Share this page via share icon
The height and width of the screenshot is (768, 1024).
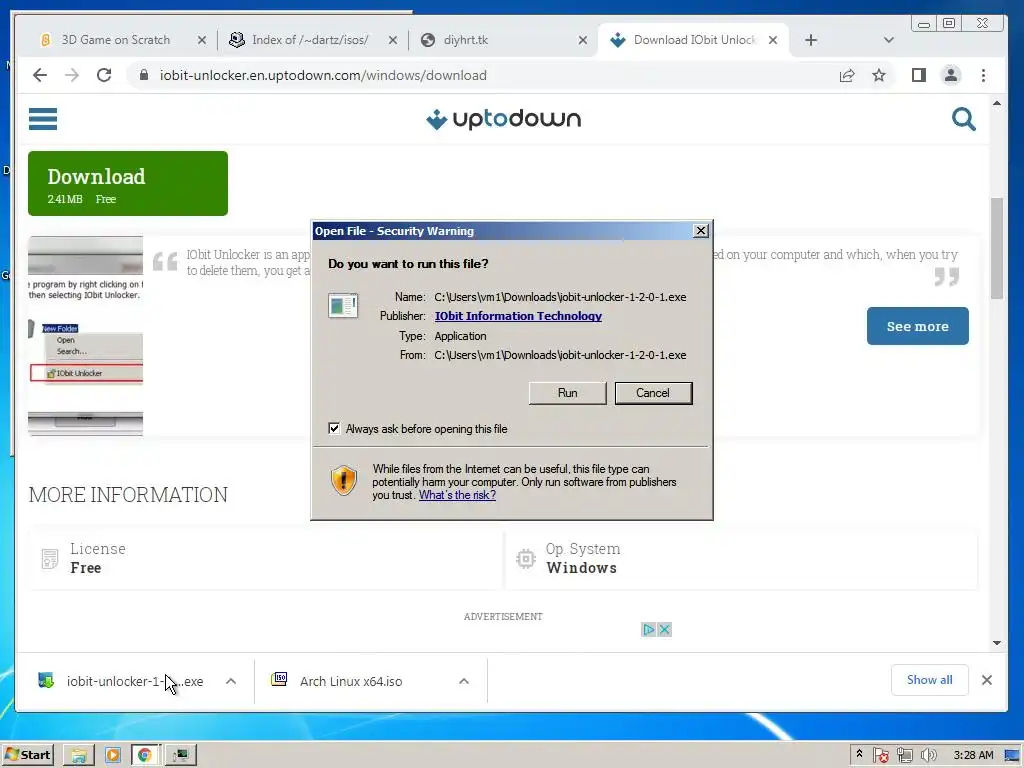[x=847, y=75]
